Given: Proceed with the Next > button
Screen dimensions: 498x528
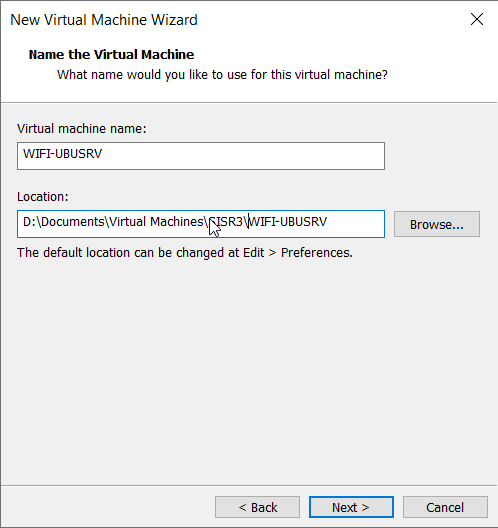Looking at the screenshot, I should tap(351, 507).
